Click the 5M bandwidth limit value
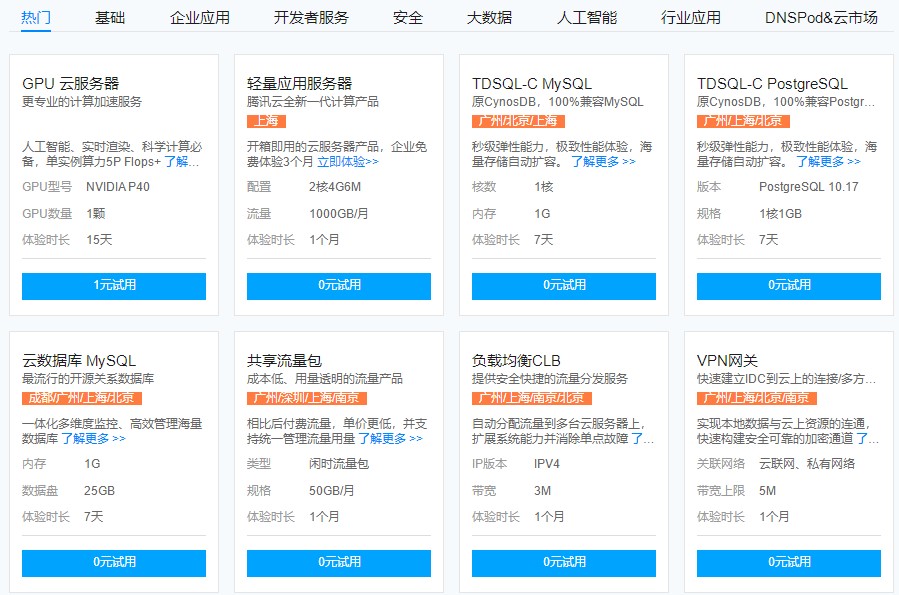 tap(767, 491)
